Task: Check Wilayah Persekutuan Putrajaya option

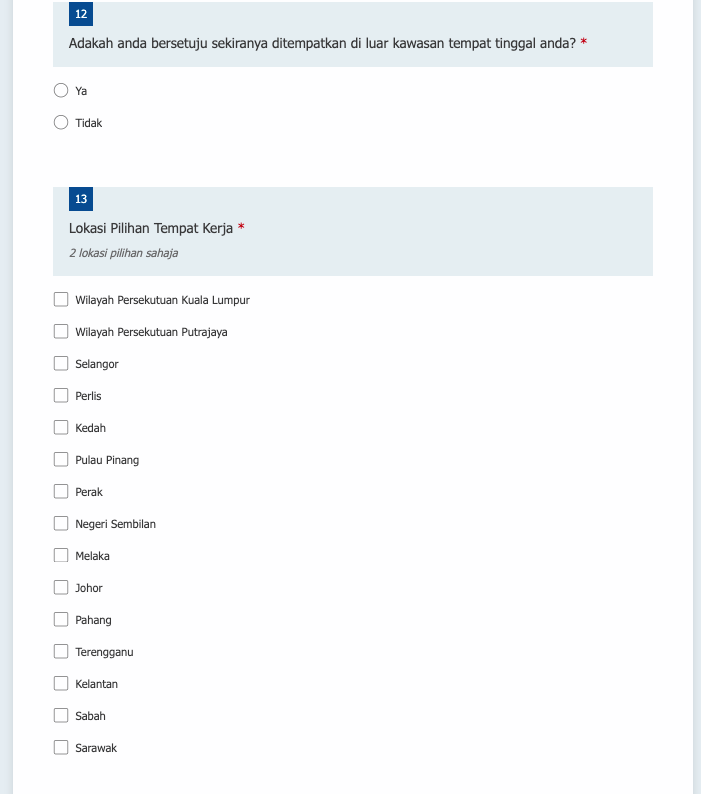Action: coord(61,331)
